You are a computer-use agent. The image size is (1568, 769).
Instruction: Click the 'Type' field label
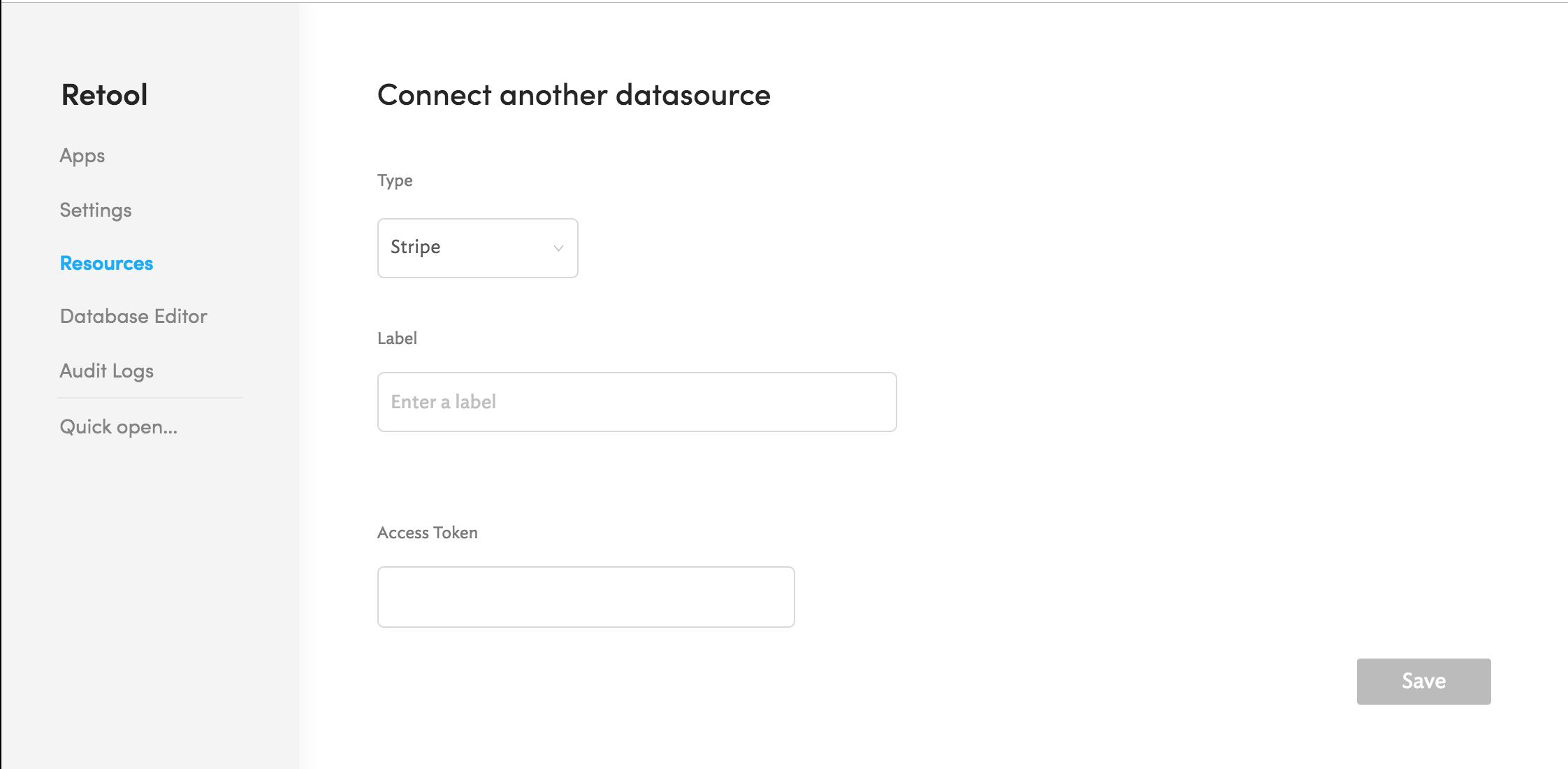click(x=395, y=180)
